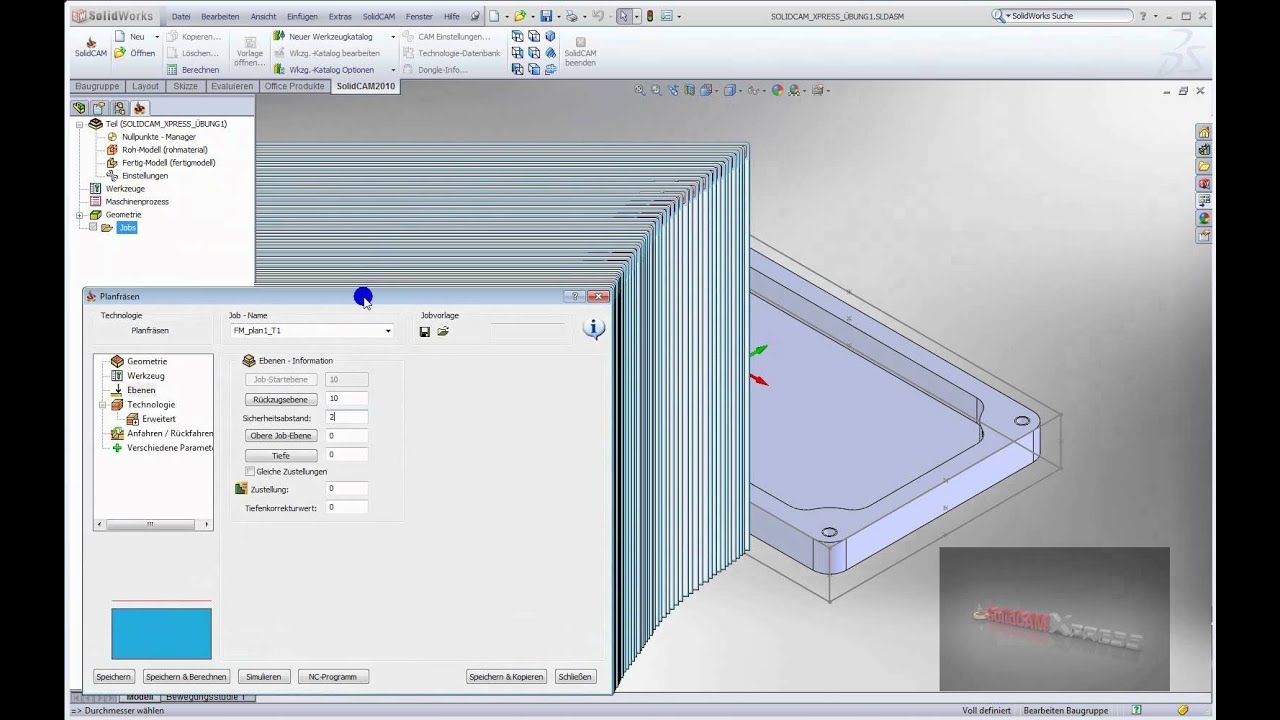Viewport: 1280px width, 720px height.
Task: Click the Öffnen toolbar item
Action: [134, 53]
